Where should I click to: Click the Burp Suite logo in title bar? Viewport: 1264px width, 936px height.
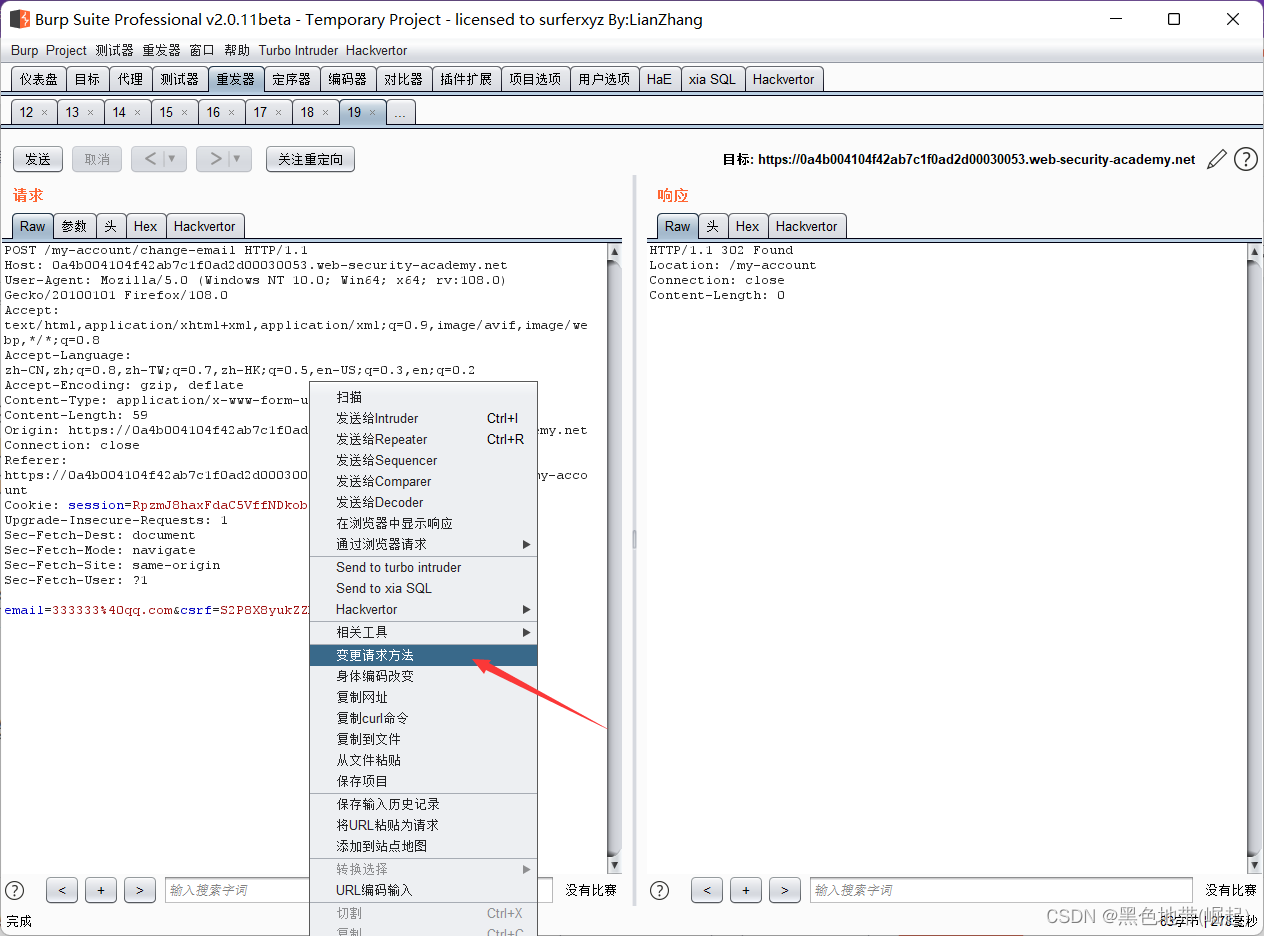19,19
